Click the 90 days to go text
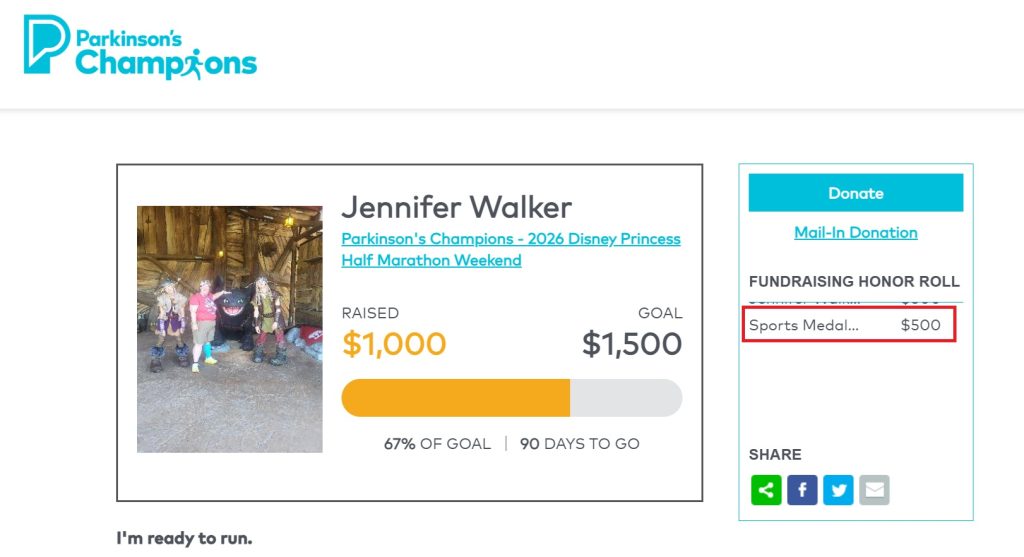The height and width of the screenshot is (557, 1024). tap(579, 443)
